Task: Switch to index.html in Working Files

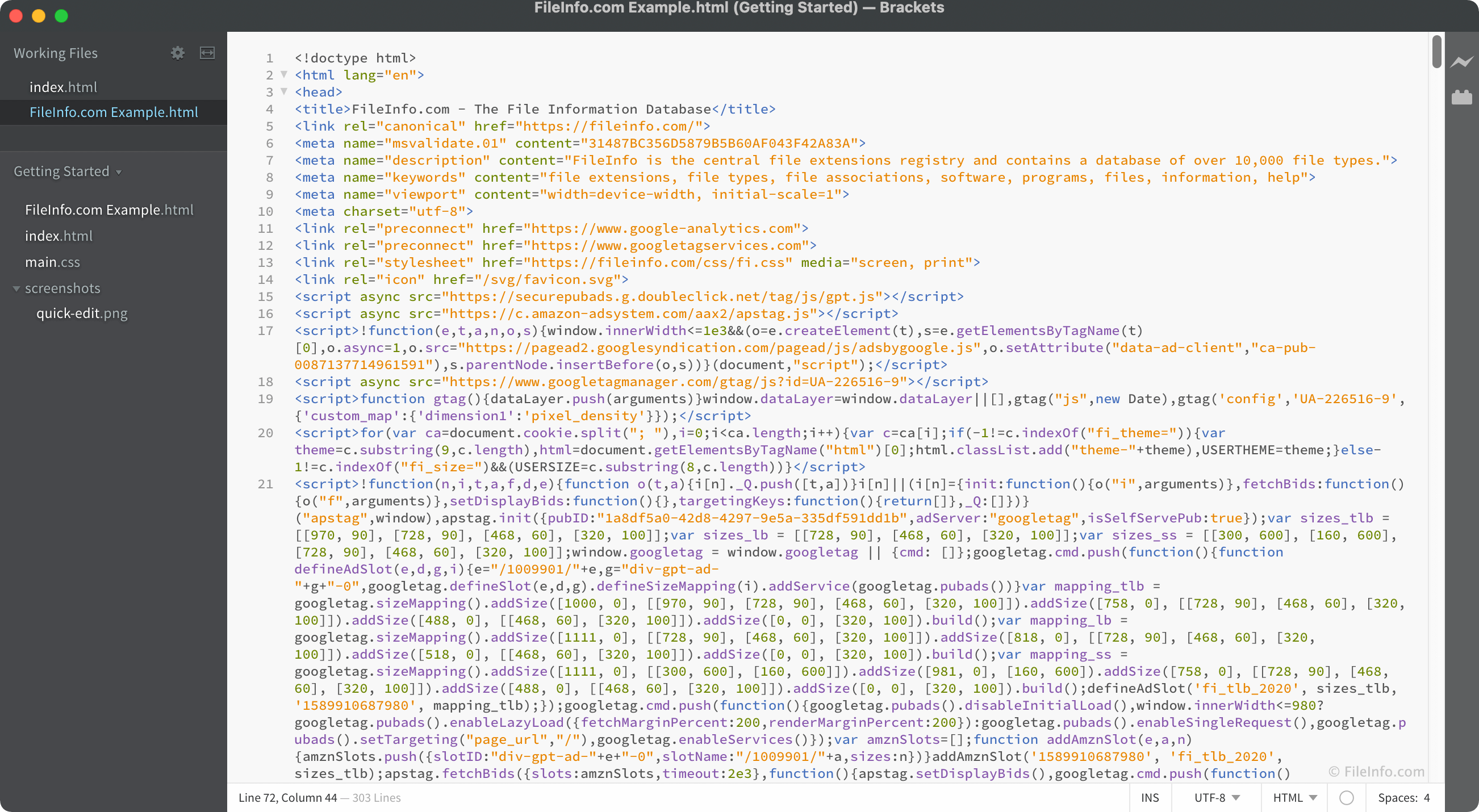Action: pos(64,87)
